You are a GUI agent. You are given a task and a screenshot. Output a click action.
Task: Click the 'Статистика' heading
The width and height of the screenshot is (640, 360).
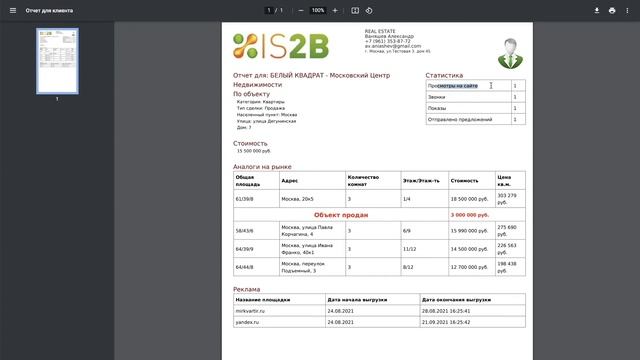pos(444,76)
